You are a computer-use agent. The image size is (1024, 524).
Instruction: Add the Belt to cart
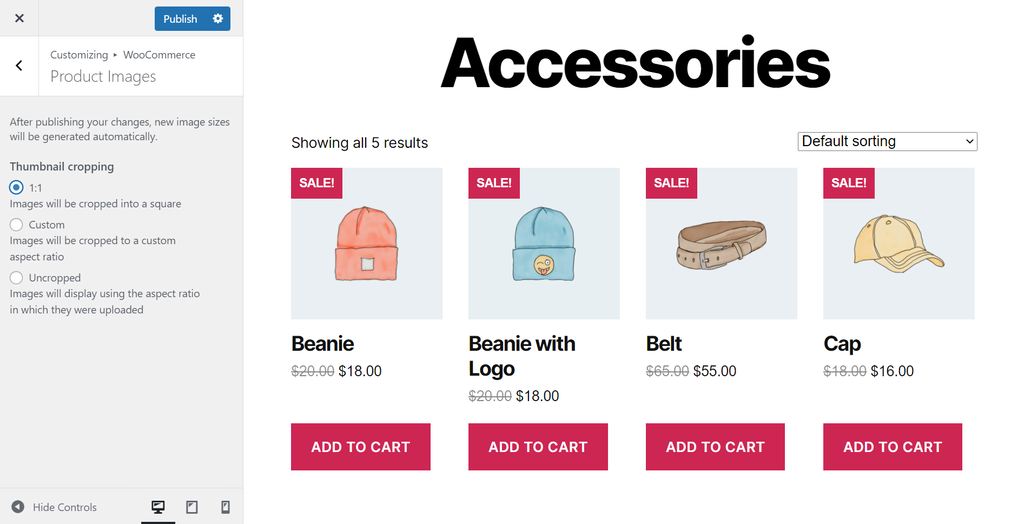(715, 447)
